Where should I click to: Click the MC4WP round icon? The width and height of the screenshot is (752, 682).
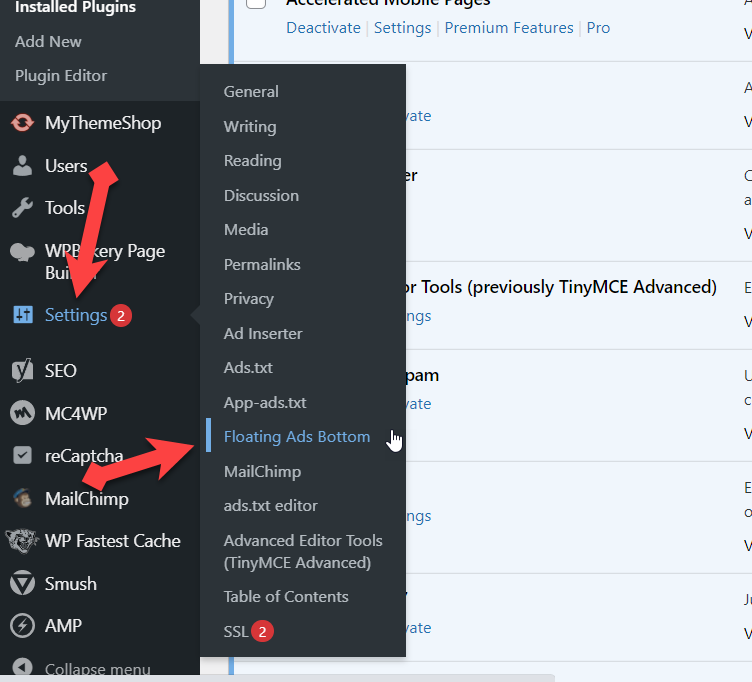[22, 413]
